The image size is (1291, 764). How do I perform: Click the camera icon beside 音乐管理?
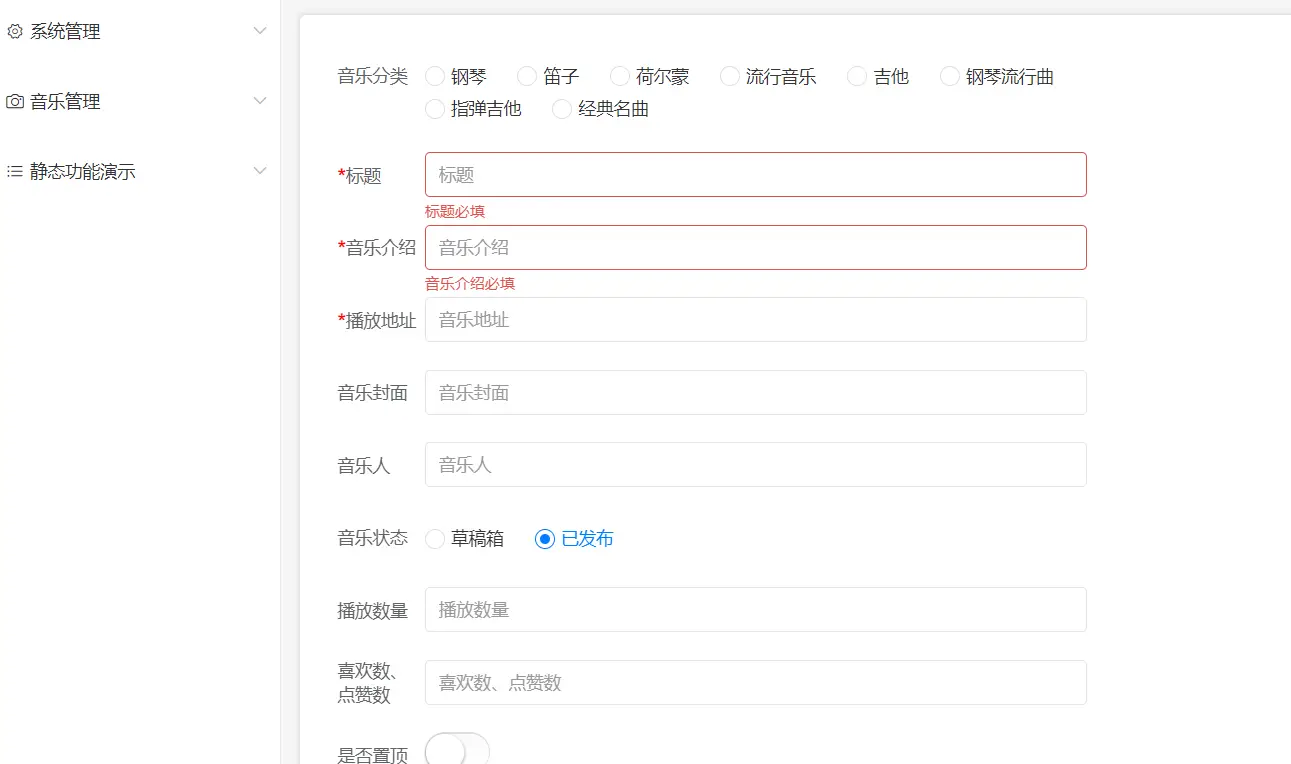pos(15,101)
